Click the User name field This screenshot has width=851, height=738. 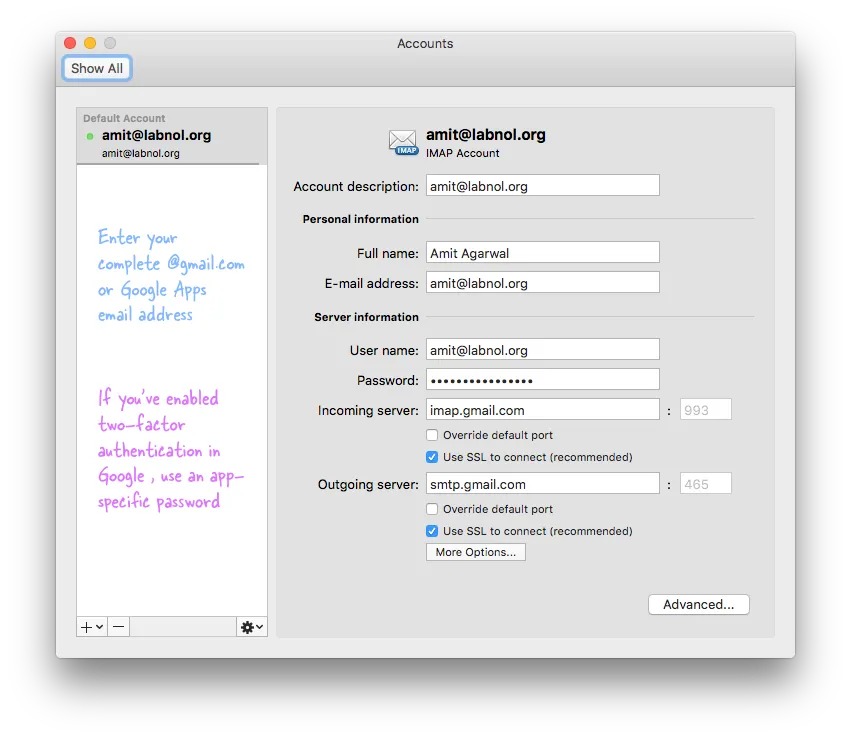pos(542,349)
